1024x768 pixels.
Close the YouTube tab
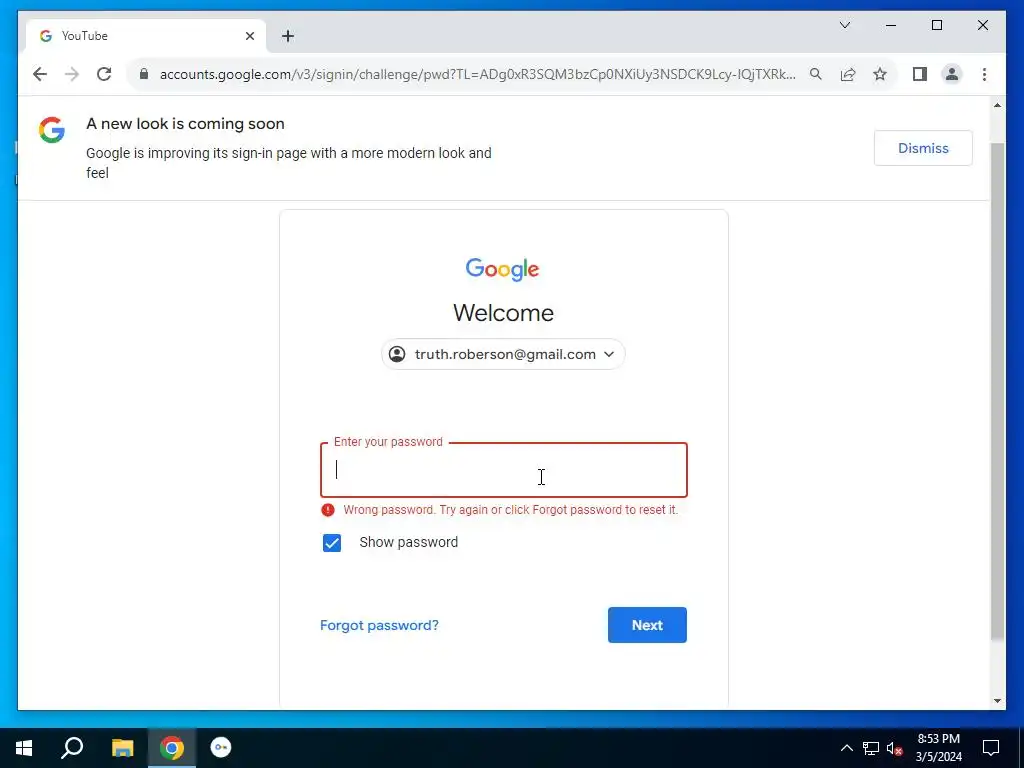point(249,36)
